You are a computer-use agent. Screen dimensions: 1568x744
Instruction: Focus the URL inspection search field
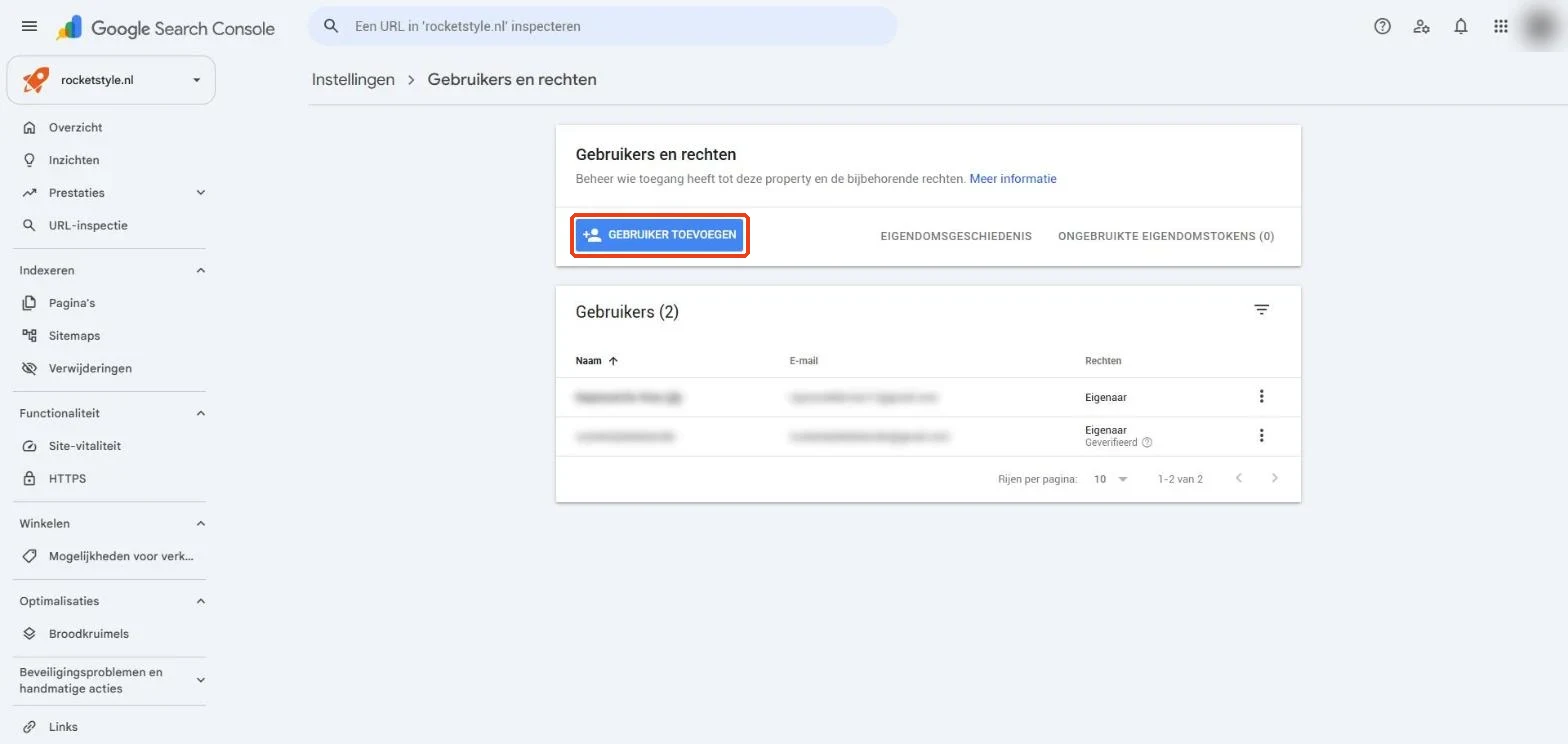(603, 26)
